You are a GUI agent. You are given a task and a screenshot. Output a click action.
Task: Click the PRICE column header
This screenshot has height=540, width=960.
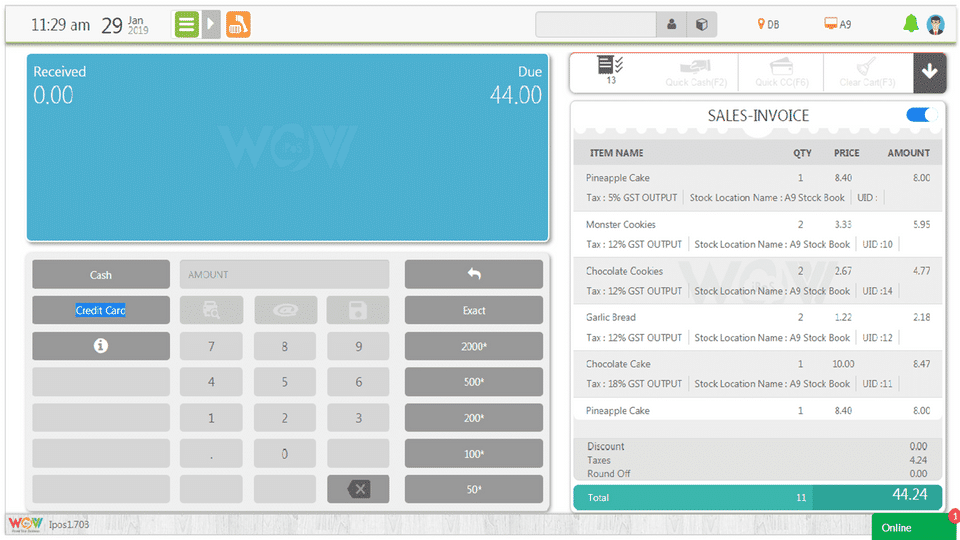coord(846,153)
